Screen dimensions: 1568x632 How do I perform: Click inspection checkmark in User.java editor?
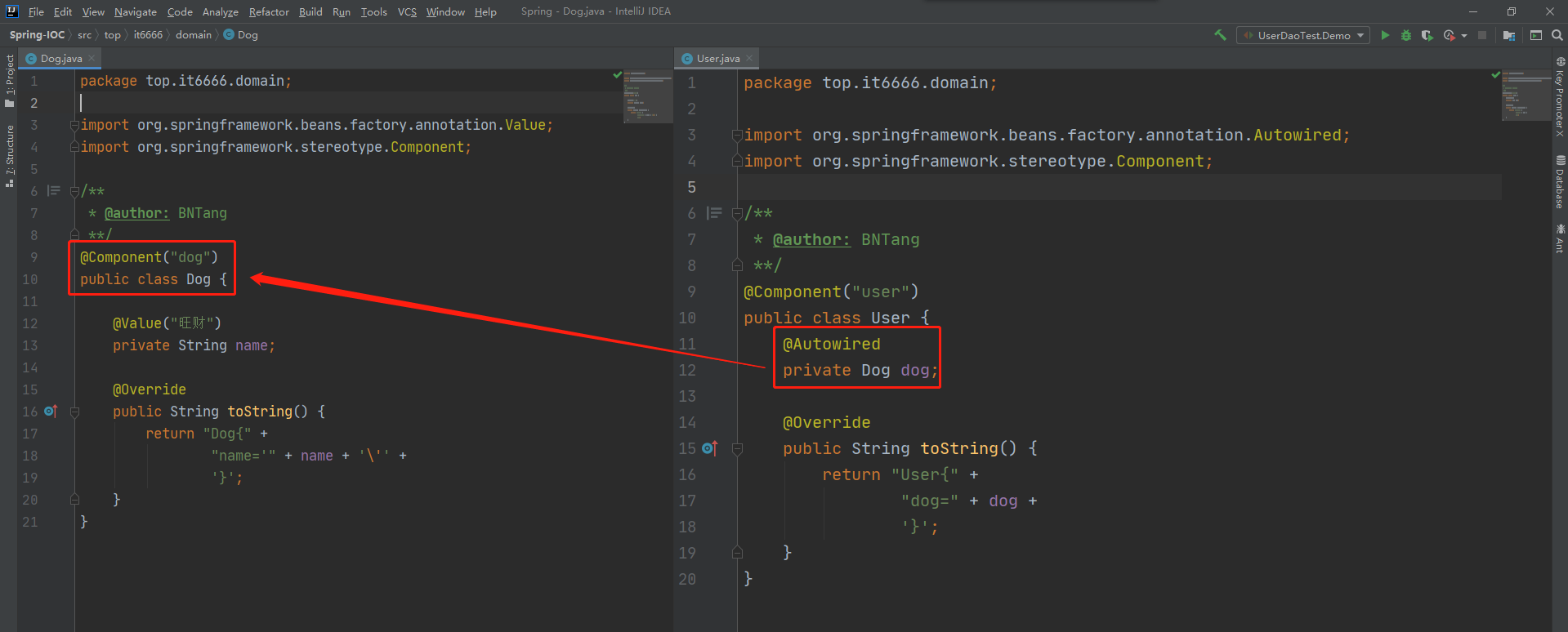(1495, 74)
